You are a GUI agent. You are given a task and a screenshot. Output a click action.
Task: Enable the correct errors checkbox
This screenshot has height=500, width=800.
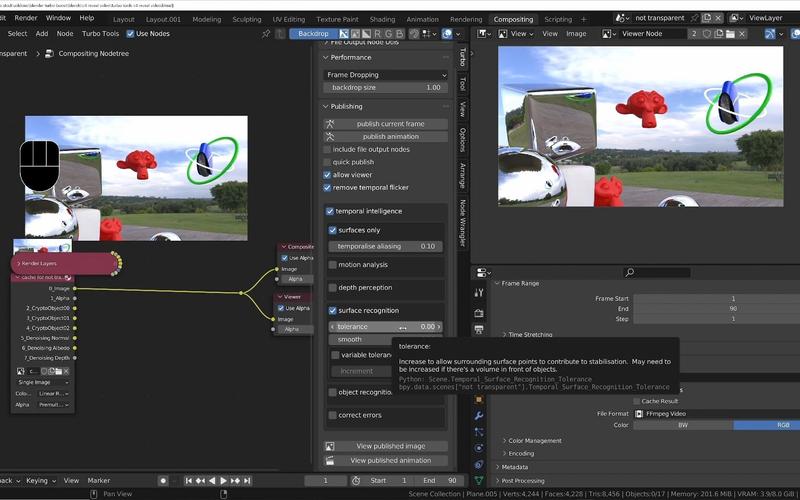[x=333, y=415]
